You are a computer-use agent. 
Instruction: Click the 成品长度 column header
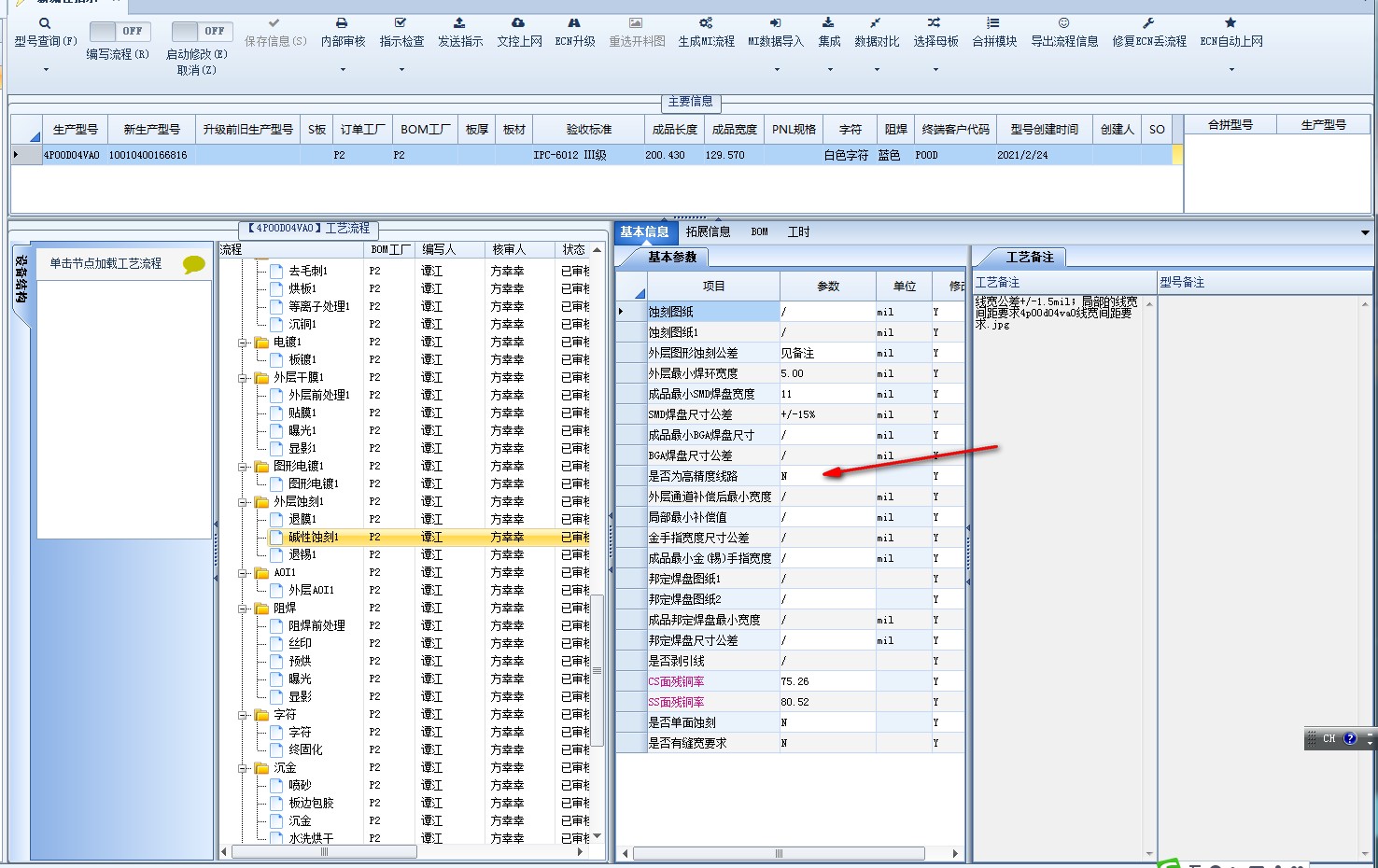coord(674,130)
